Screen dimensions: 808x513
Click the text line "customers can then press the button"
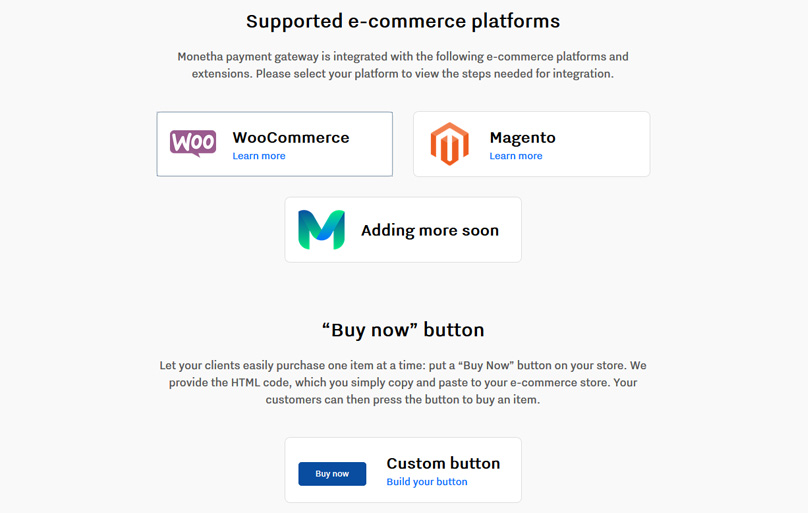403,400
